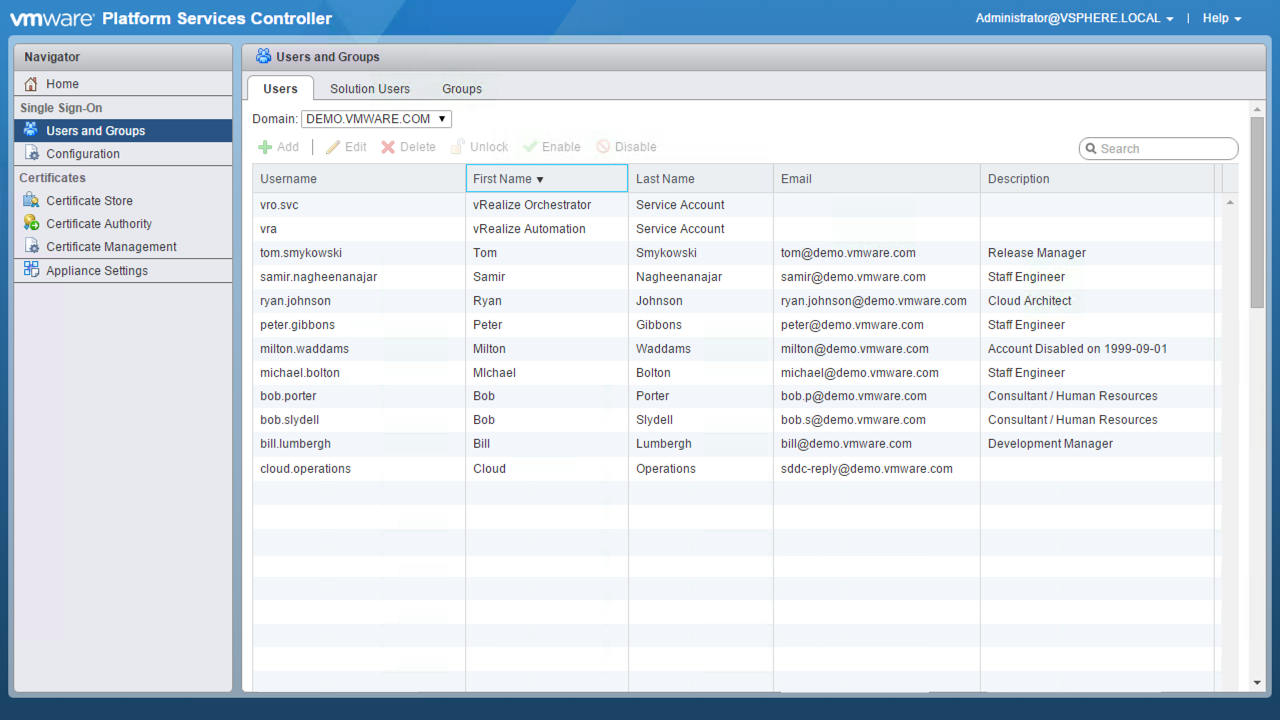Open Certificate Management icon
This screenshot has width=1280, height=720.
tap(31, 247)
